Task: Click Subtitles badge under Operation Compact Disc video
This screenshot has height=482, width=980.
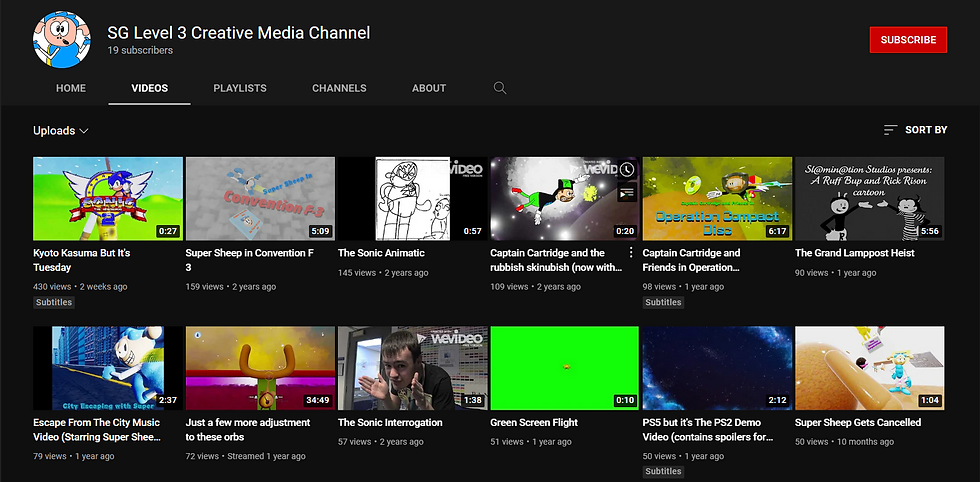Action: [663, 303]
